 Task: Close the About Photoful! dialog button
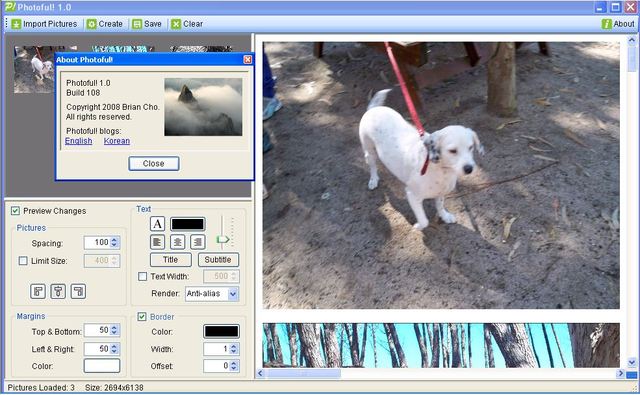[154, 164]
